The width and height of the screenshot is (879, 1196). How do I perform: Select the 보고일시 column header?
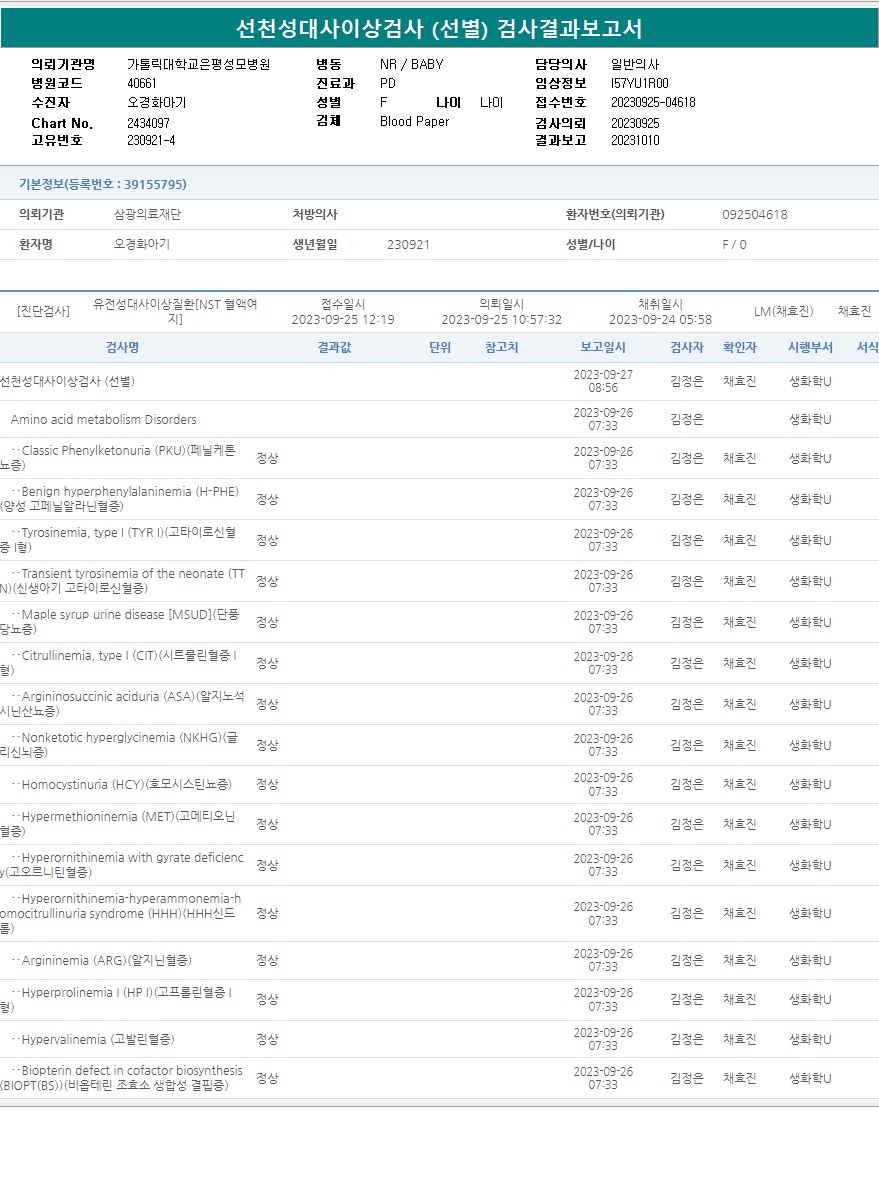(x=603, y=348)
